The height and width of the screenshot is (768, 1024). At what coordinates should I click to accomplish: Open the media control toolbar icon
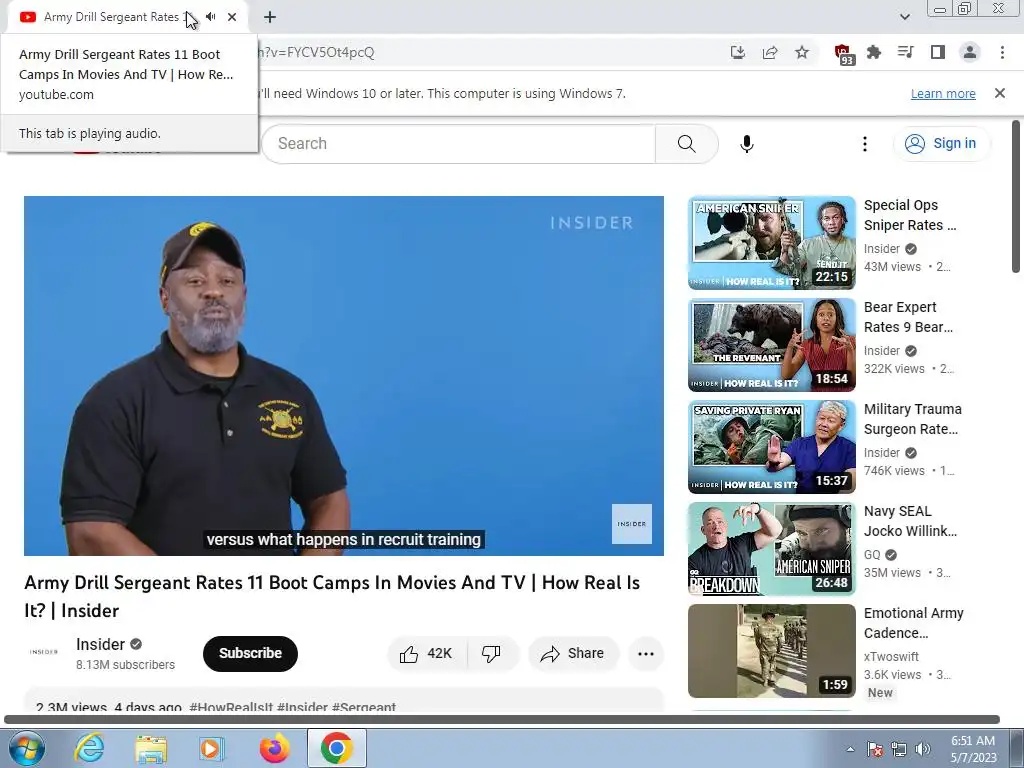(x=906, y=53)
